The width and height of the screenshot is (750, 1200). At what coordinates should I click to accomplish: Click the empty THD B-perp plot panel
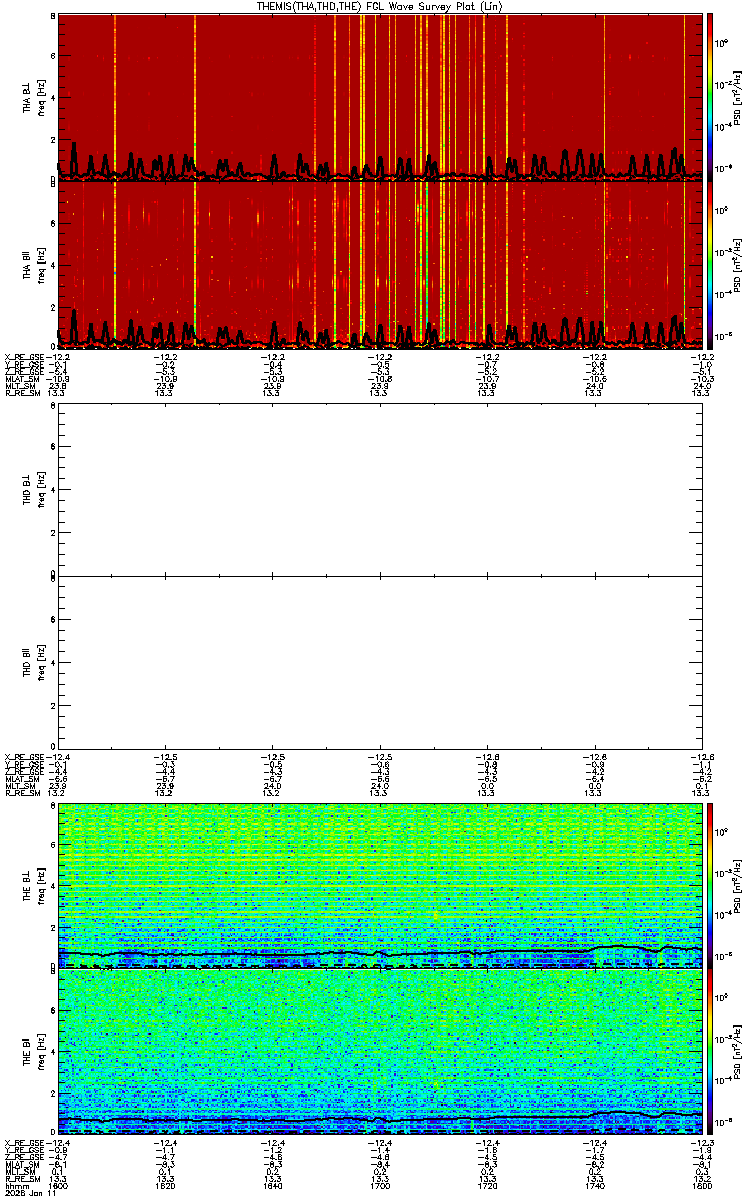point(380,491)
